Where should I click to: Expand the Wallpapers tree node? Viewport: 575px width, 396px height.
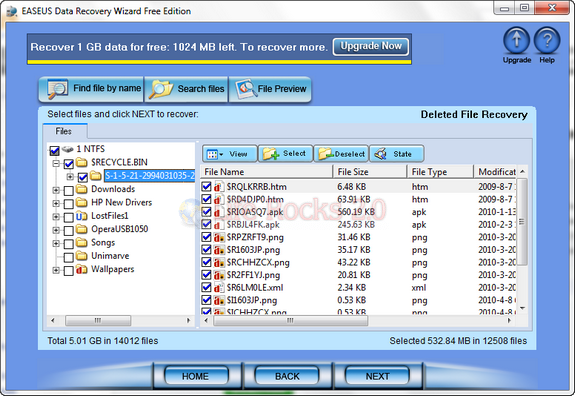[56, 270]
